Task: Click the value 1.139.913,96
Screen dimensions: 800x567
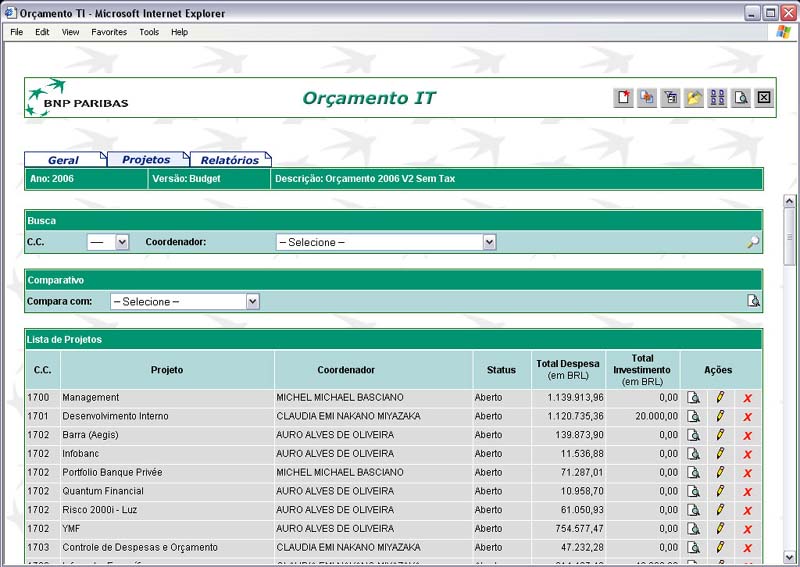Action: tap(576, 398)
